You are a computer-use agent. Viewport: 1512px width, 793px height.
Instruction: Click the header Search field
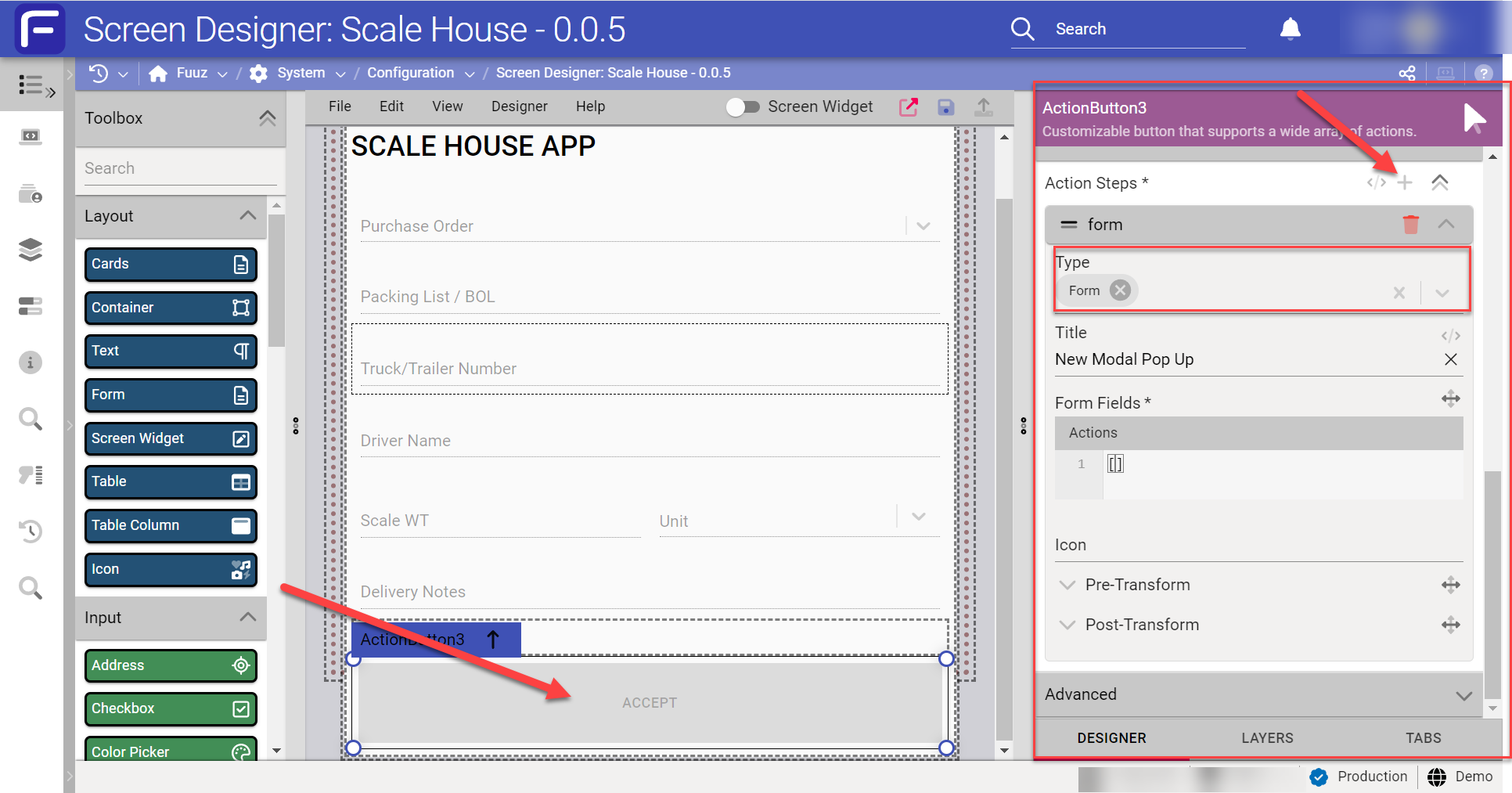pyautogui.click(x=1150, y=29)
